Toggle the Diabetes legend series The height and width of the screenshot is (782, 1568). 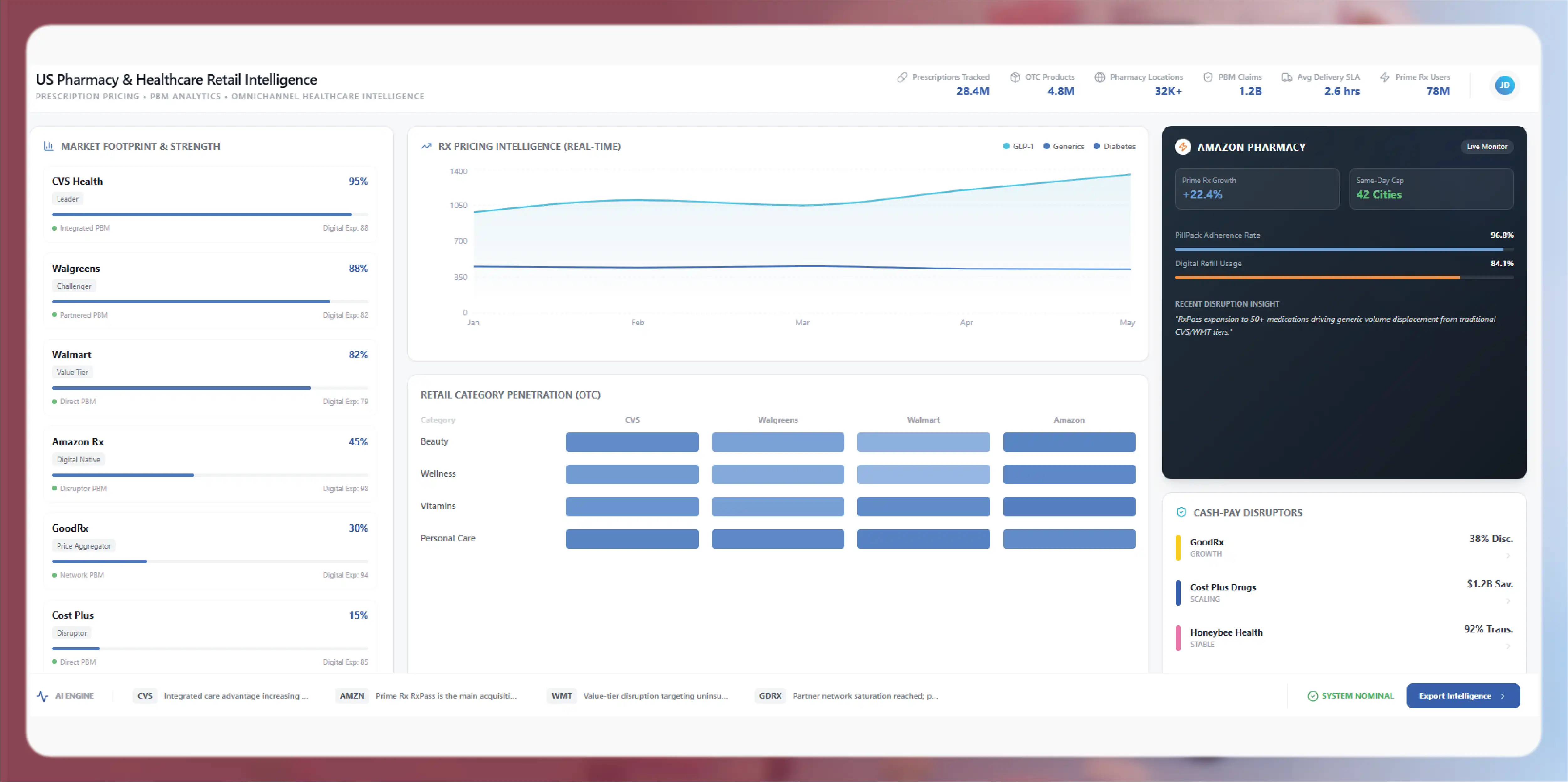[x=1115, y=147]
